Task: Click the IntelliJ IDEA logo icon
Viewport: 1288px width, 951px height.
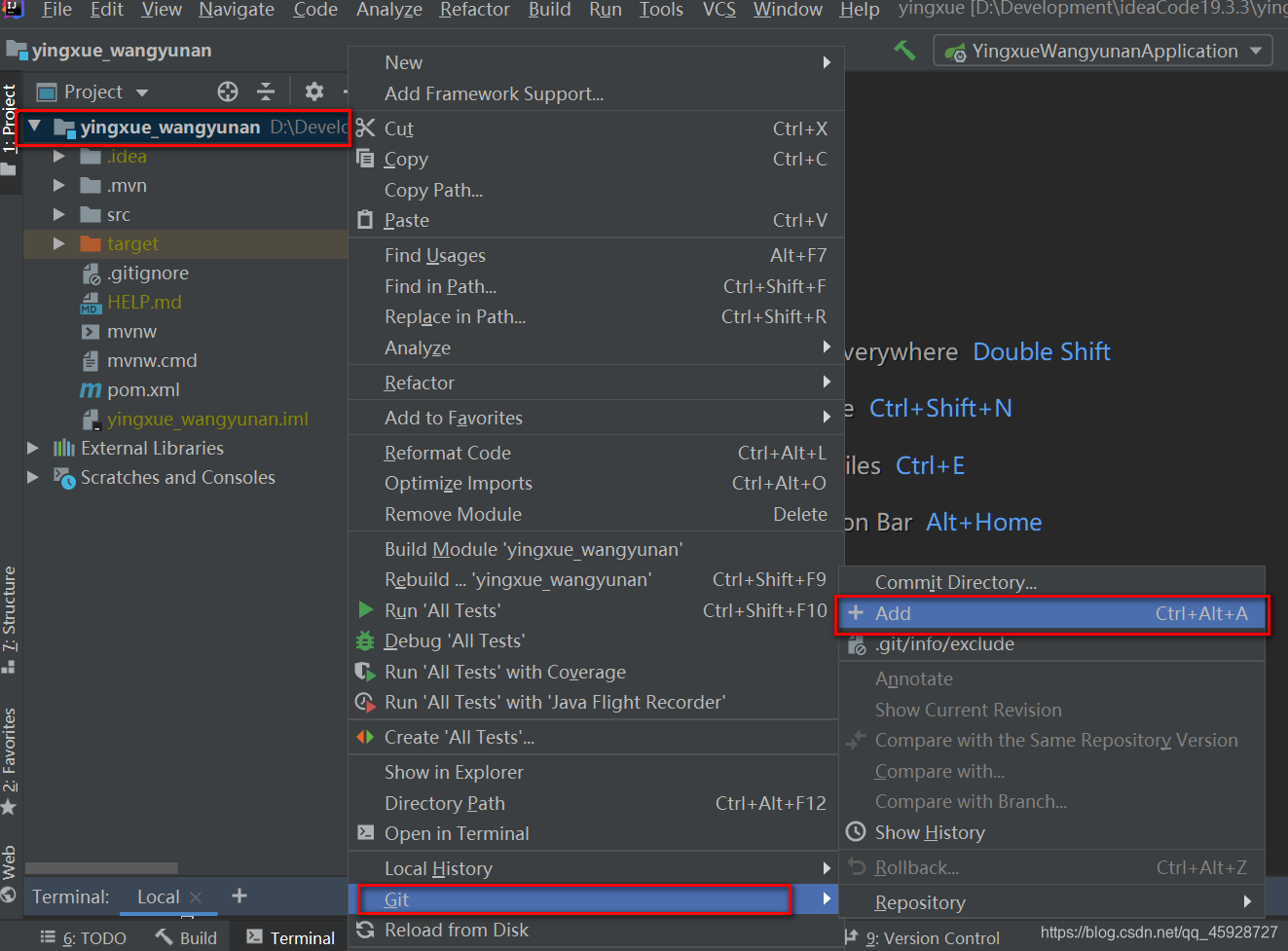Action: tap(14, 10)
